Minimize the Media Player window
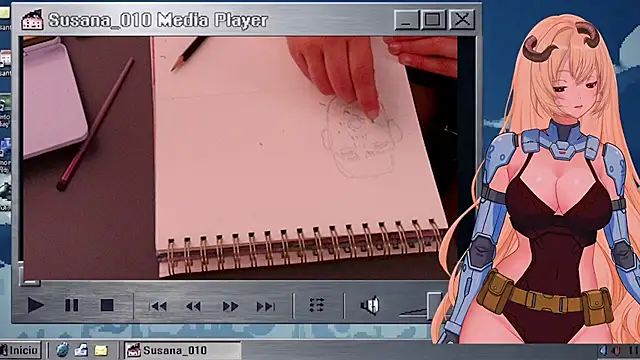This screenshot has height=360, width=640. tap(407, 20)
